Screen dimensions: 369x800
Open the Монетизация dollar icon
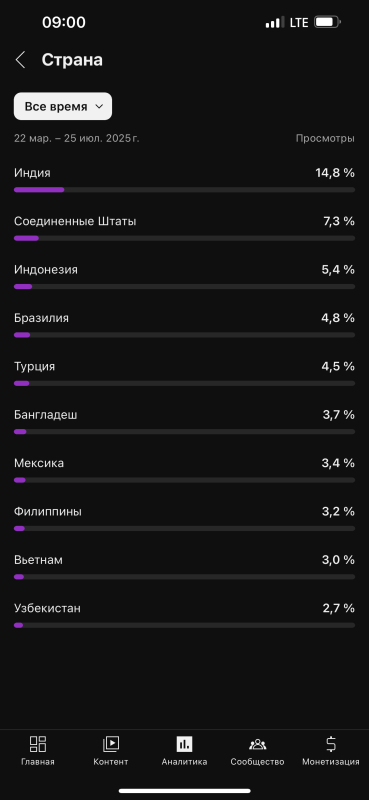point(331,744)
